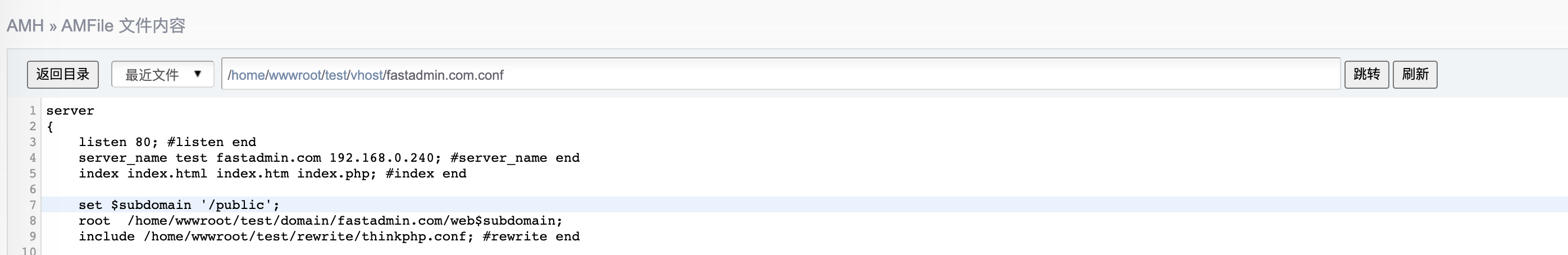Open the test path segment link
Image resolution: width=1568 pixels, height=255 pixels.
click(335, 75)
